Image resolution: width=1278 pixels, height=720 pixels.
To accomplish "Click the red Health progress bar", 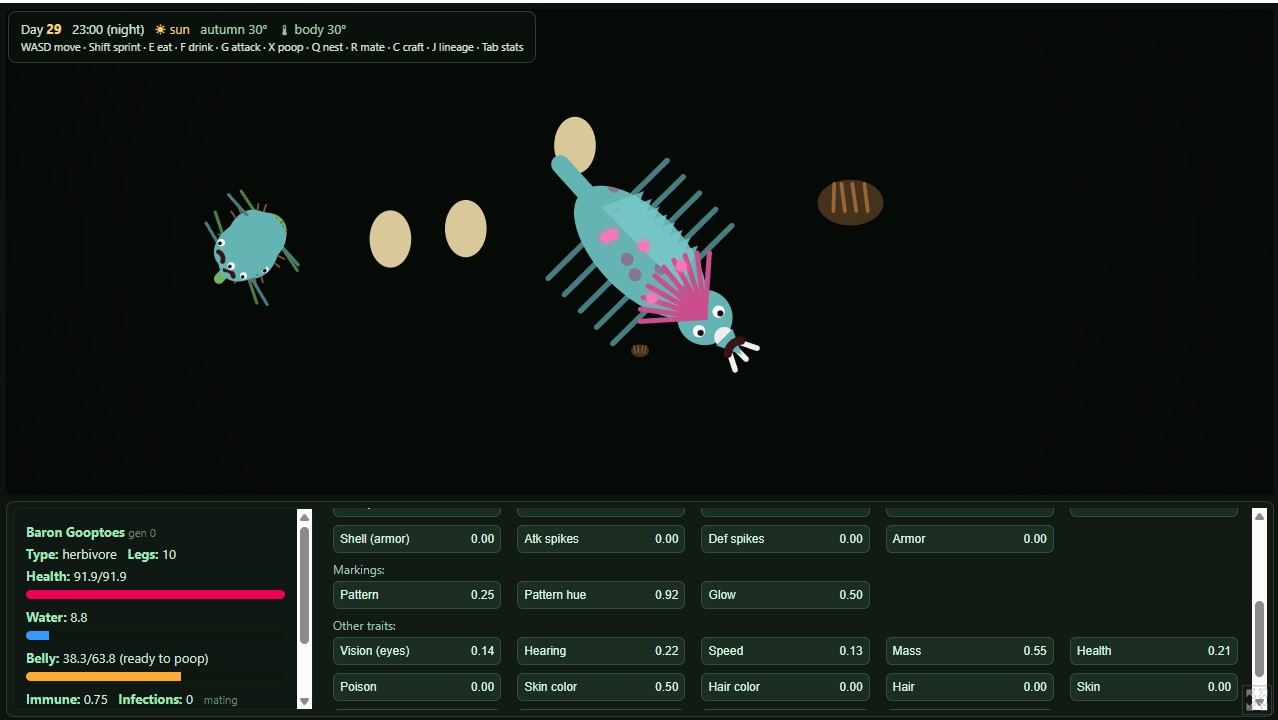I will (x=155, y=595).
